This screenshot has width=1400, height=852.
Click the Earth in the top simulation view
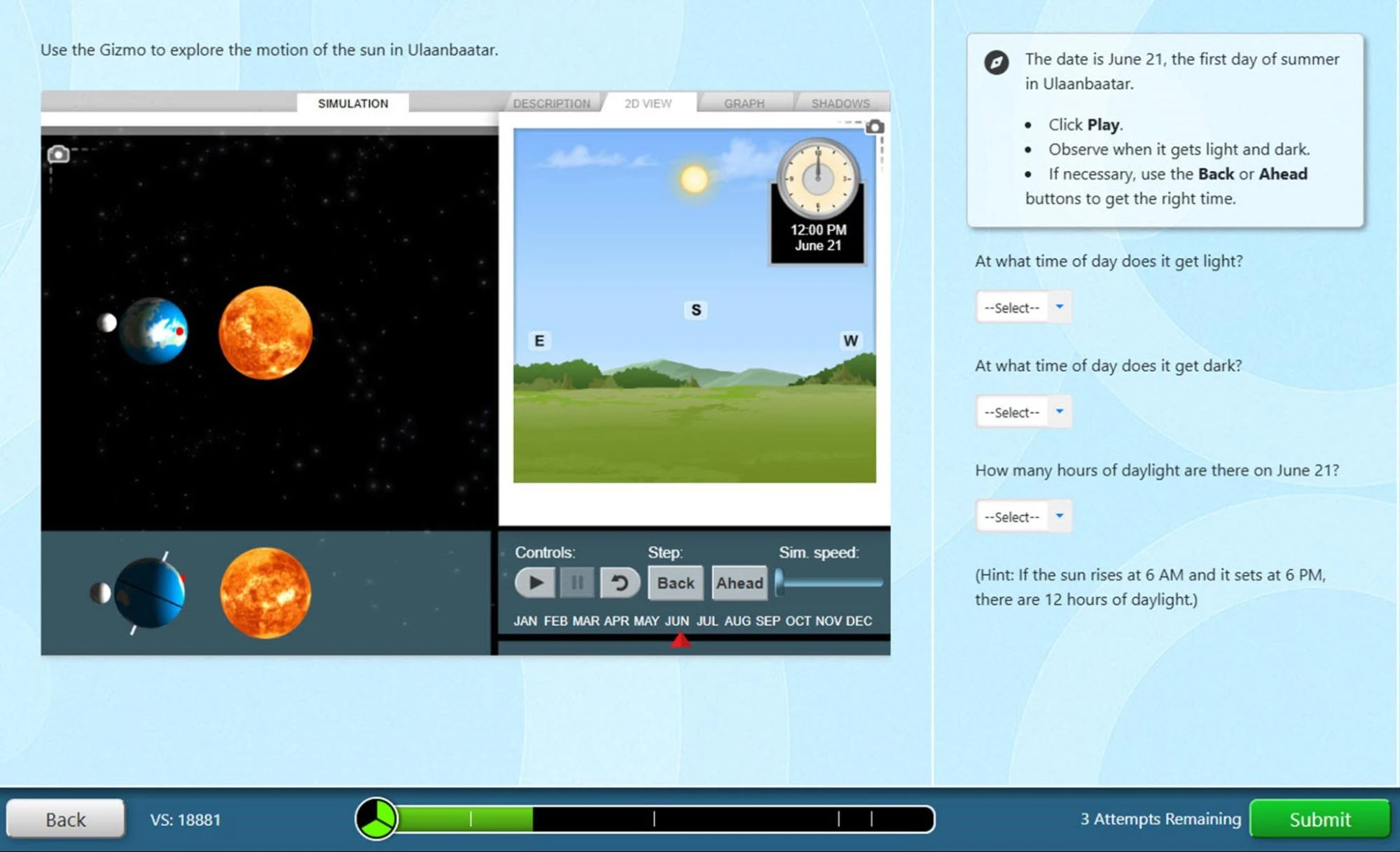point(154,331)
